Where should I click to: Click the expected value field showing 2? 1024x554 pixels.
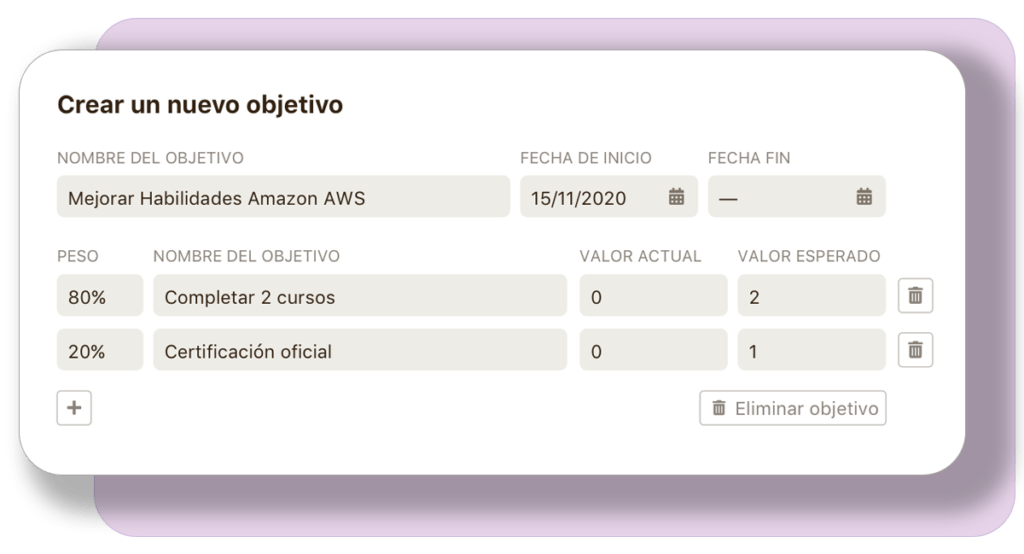(x=811, y=297)
